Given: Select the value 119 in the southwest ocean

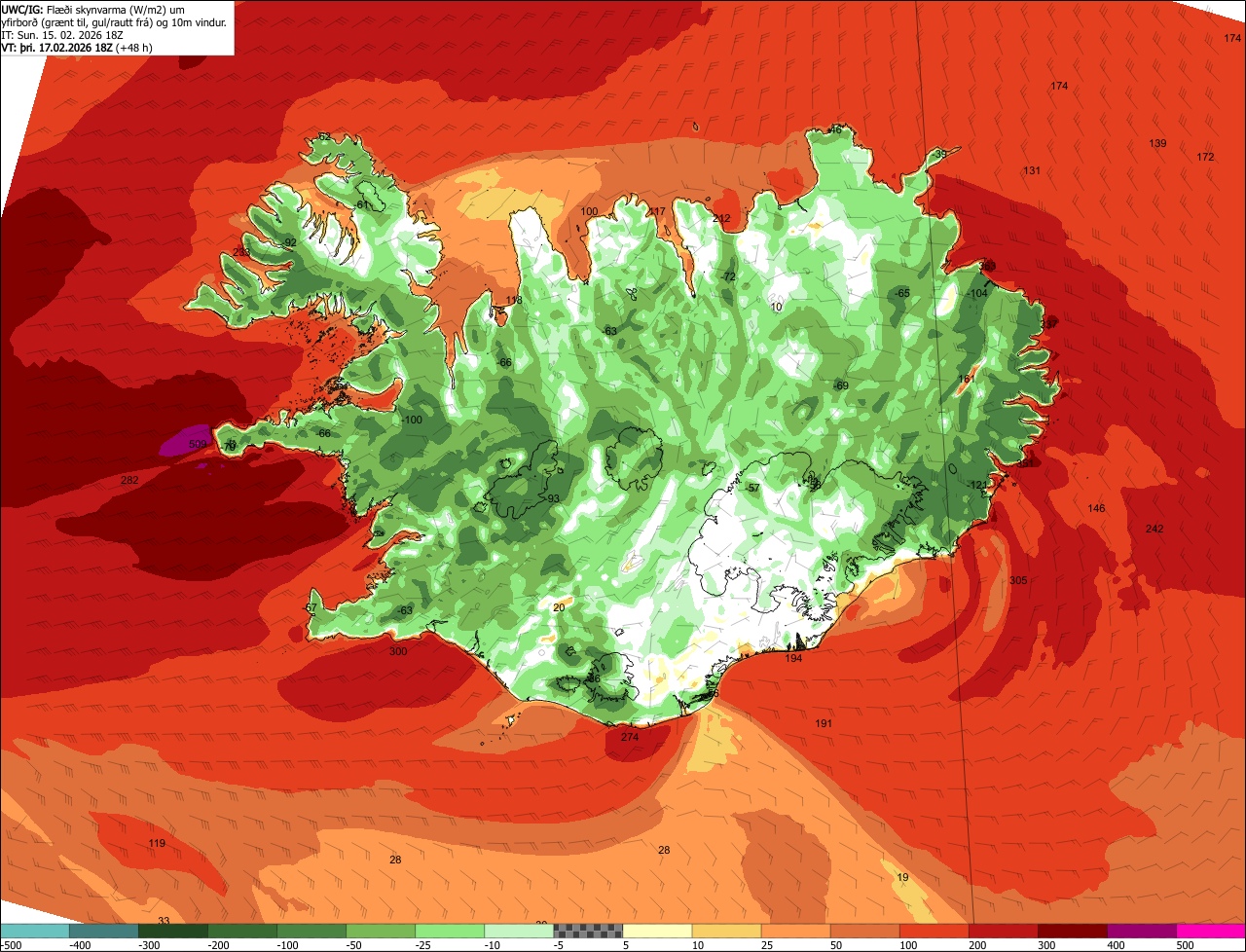Looking at the screenshot, I should 157,843.
